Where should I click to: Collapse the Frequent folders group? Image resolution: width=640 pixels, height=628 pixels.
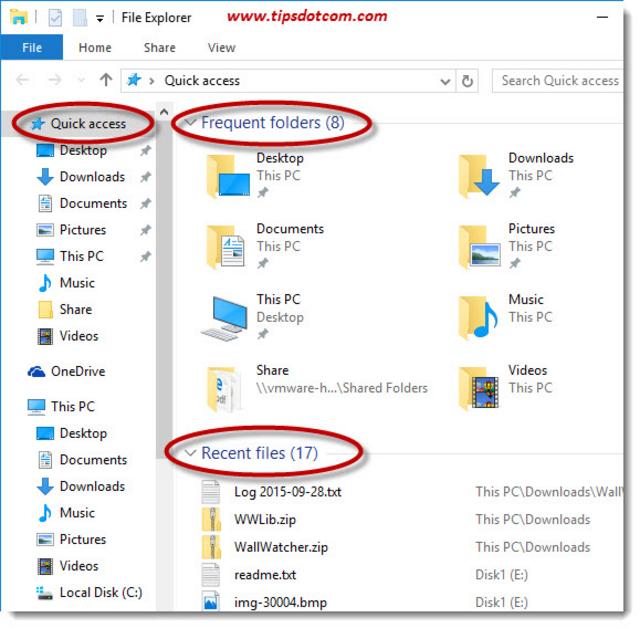[x=190, y=122]
